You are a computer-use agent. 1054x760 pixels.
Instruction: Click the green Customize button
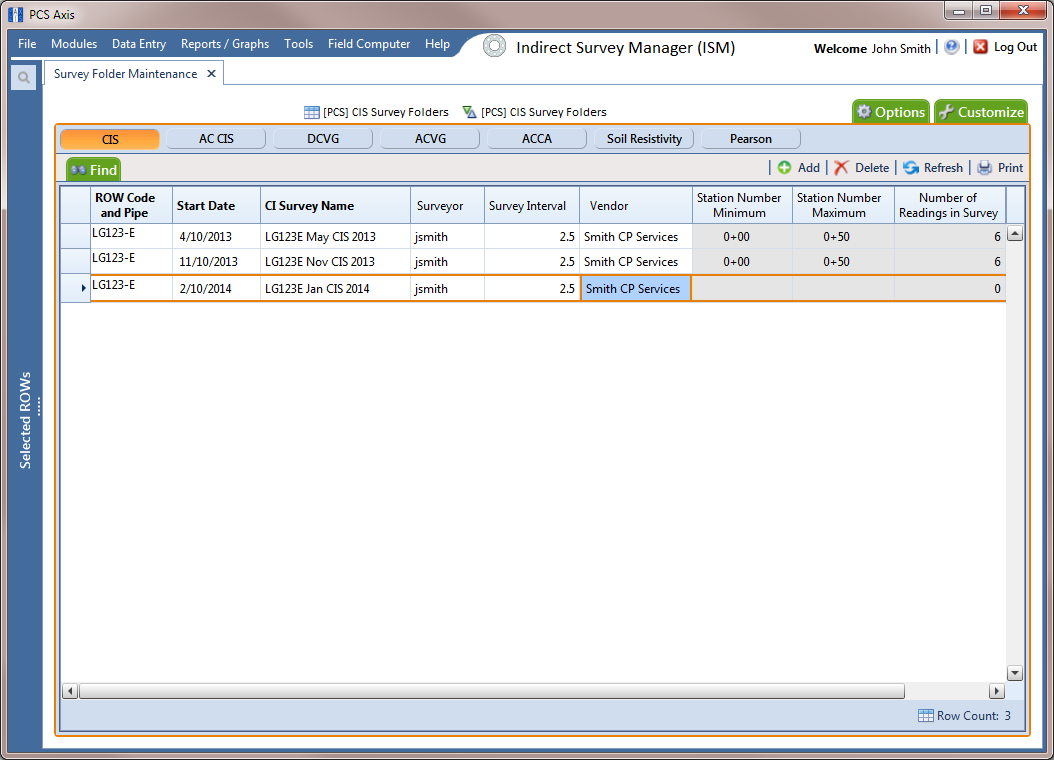coord(981,112)
